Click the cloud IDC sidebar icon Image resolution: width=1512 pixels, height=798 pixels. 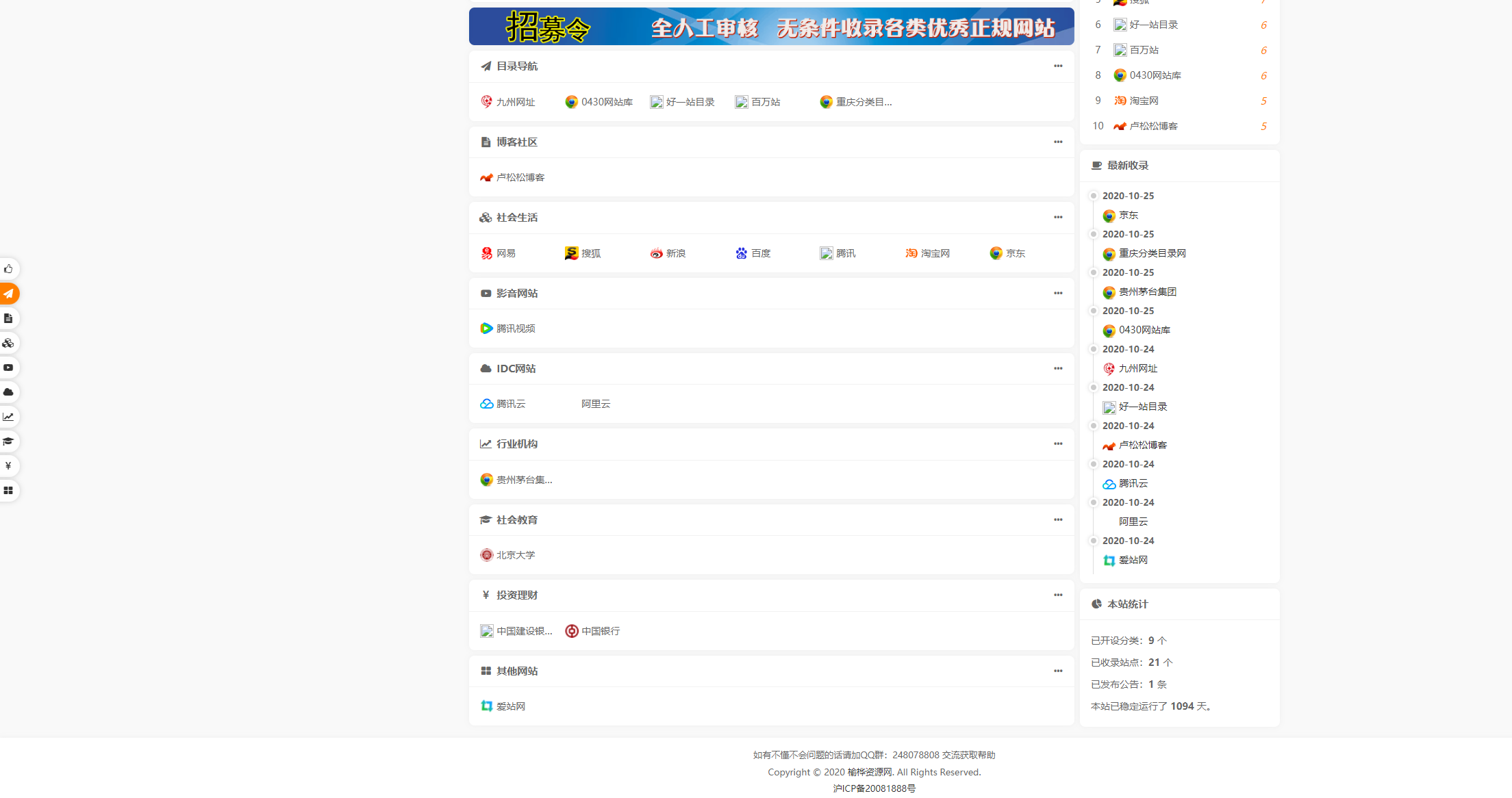click(8, 392)
